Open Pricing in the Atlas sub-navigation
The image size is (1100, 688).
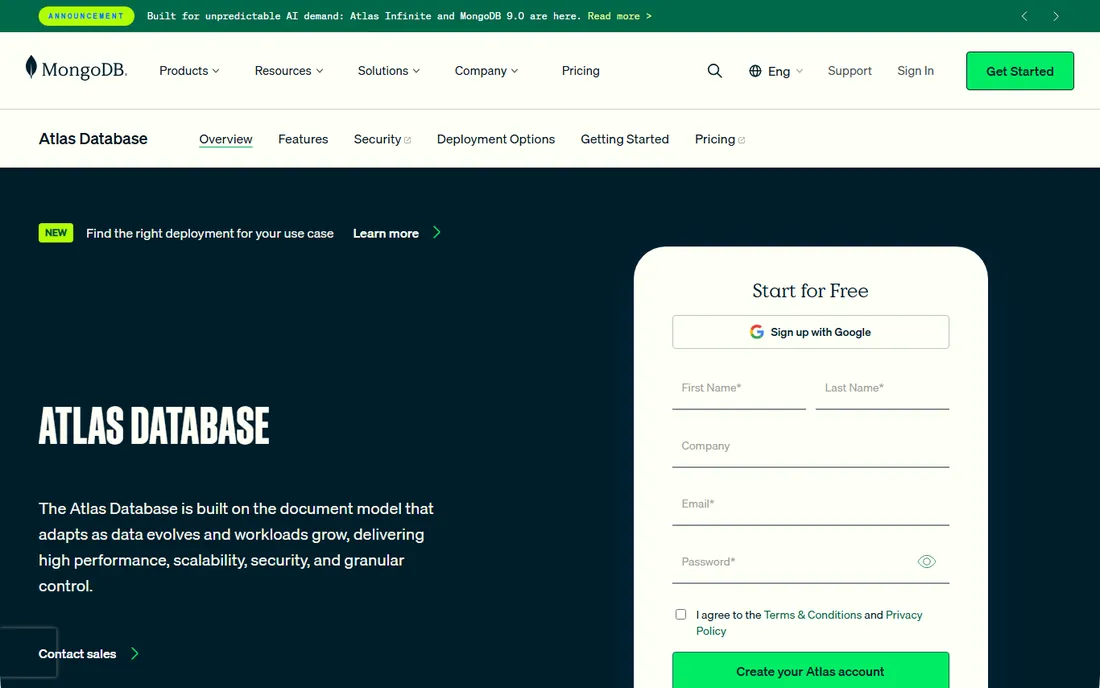tap(719, 139)
